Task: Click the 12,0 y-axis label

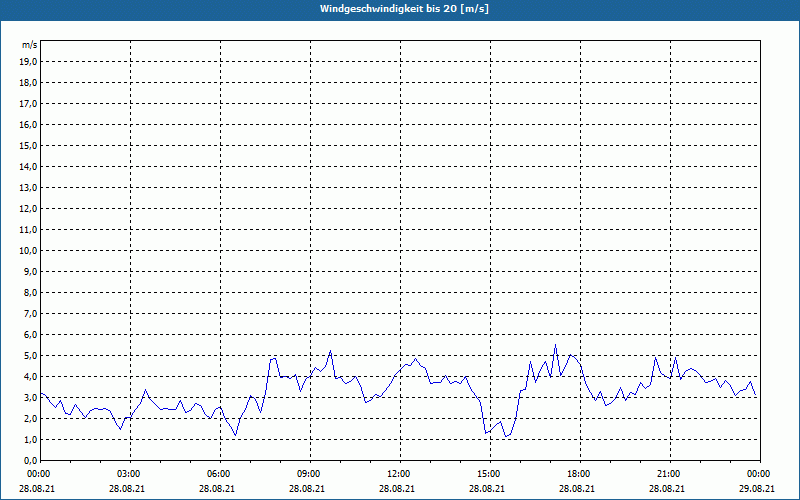Action: (x=29, y=209)
